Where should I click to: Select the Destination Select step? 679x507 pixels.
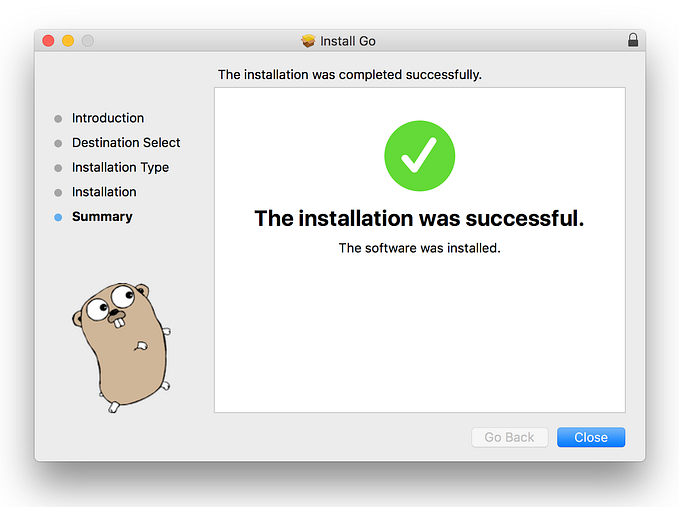tap(126, 143)
